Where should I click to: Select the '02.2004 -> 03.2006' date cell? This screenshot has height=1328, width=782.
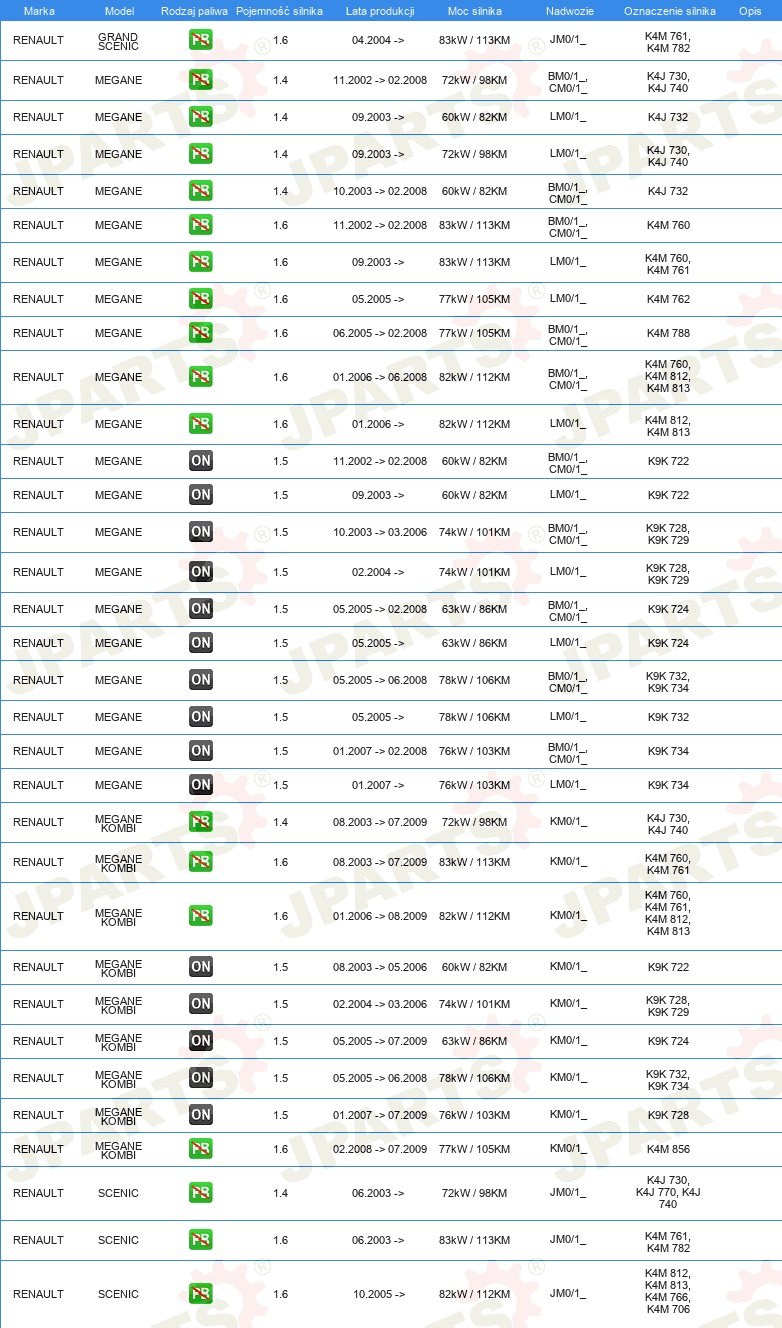click(x=380, y=1004)
